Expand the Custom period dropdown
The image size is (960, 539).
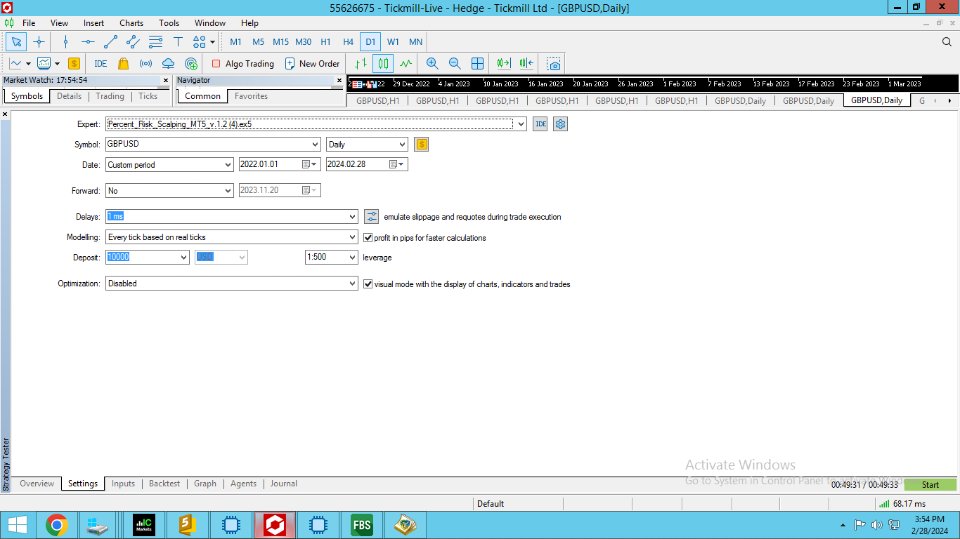click(x=228, y=165)
